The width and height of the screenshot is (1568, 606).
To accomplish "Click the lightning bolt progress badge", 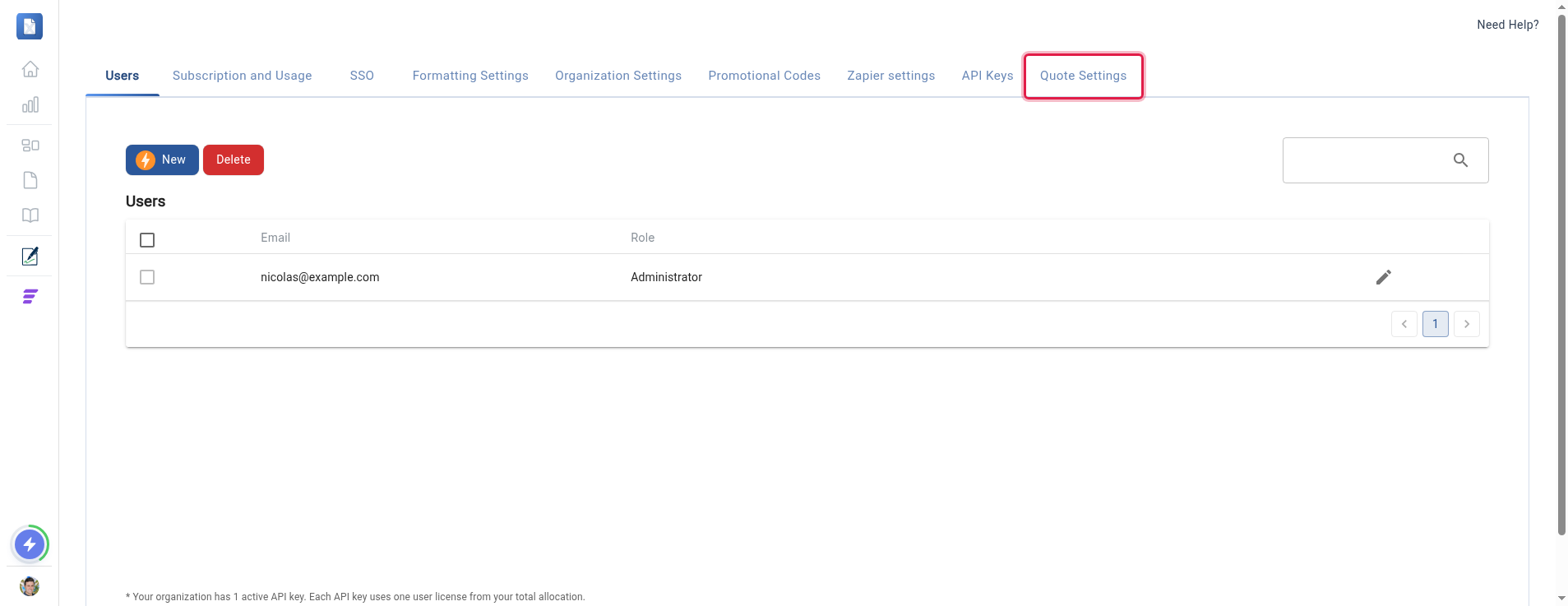I will click(30, 544).
